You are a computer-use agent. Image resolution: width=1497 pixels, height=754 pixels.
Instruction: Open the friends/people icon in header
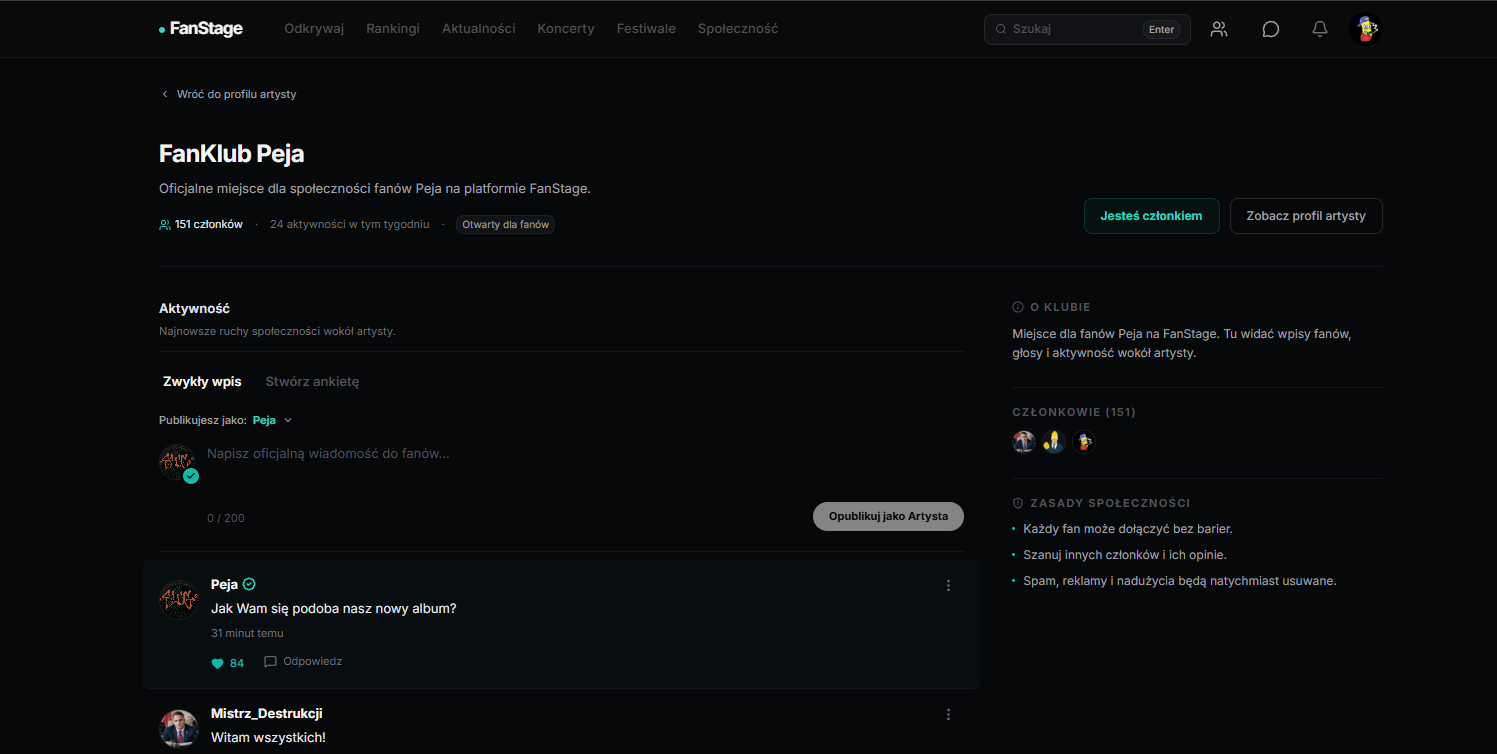click(x=1218, y=29)
